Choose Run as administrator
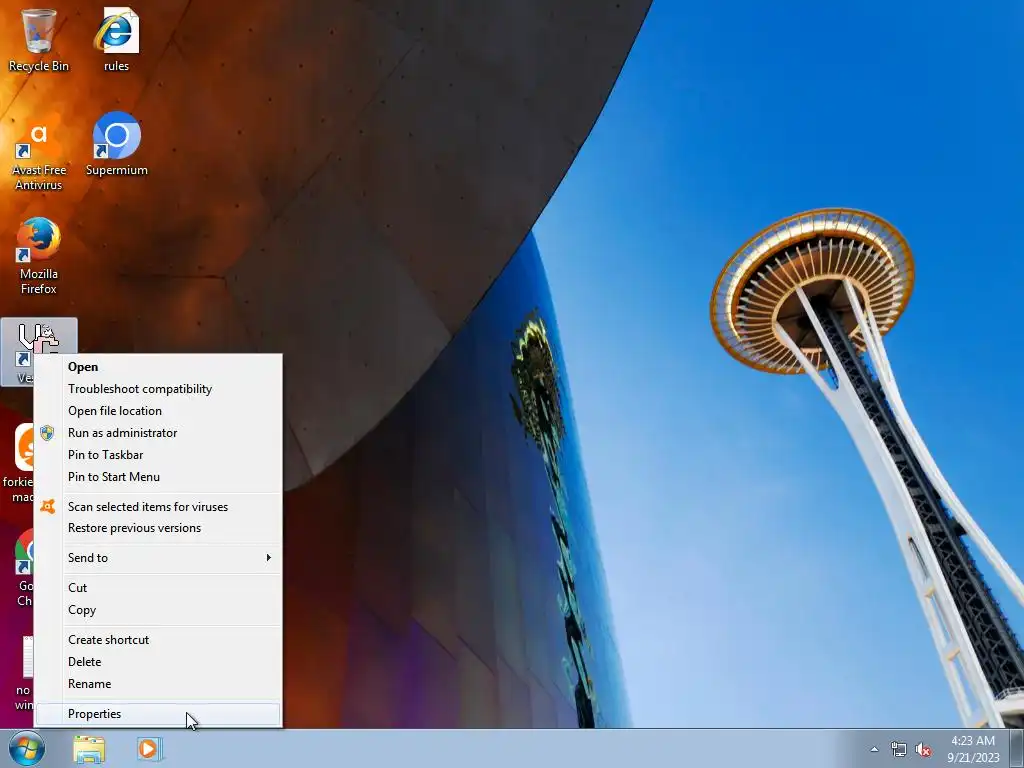Image resolution: width=1024 pixels, height=768 pixels. pos(158,433)
